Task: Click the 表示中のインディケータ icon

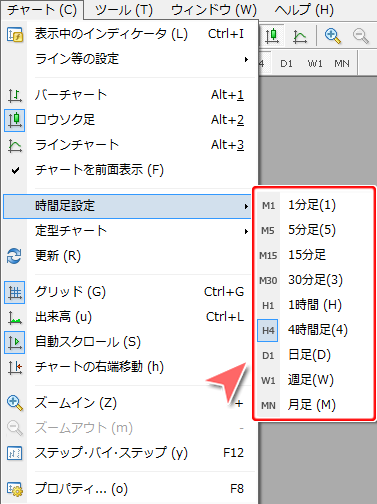Action: coord(15,34)
